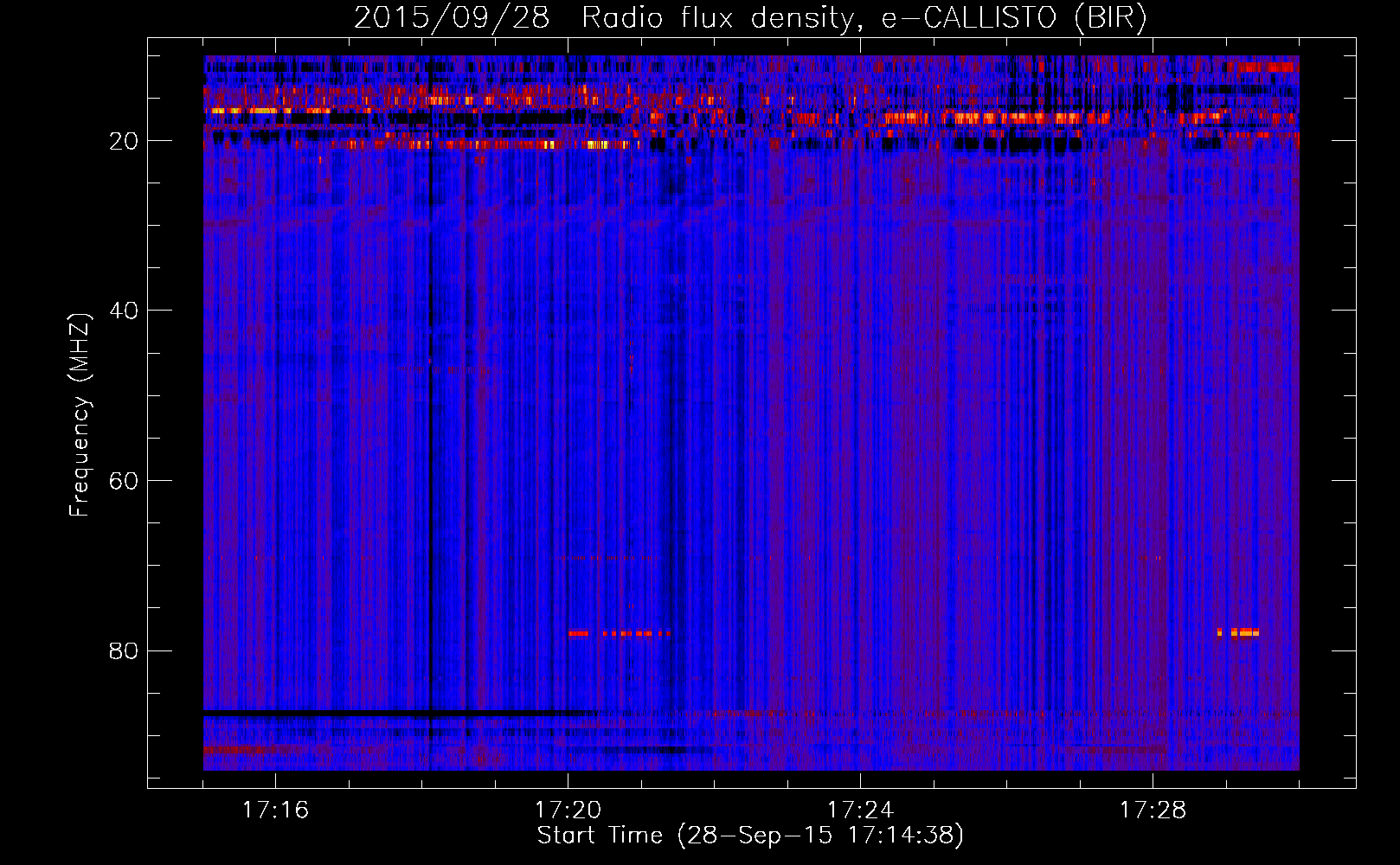
Task: Click the 20 MHz frequency tick label
Action: [x=124, y=141]
